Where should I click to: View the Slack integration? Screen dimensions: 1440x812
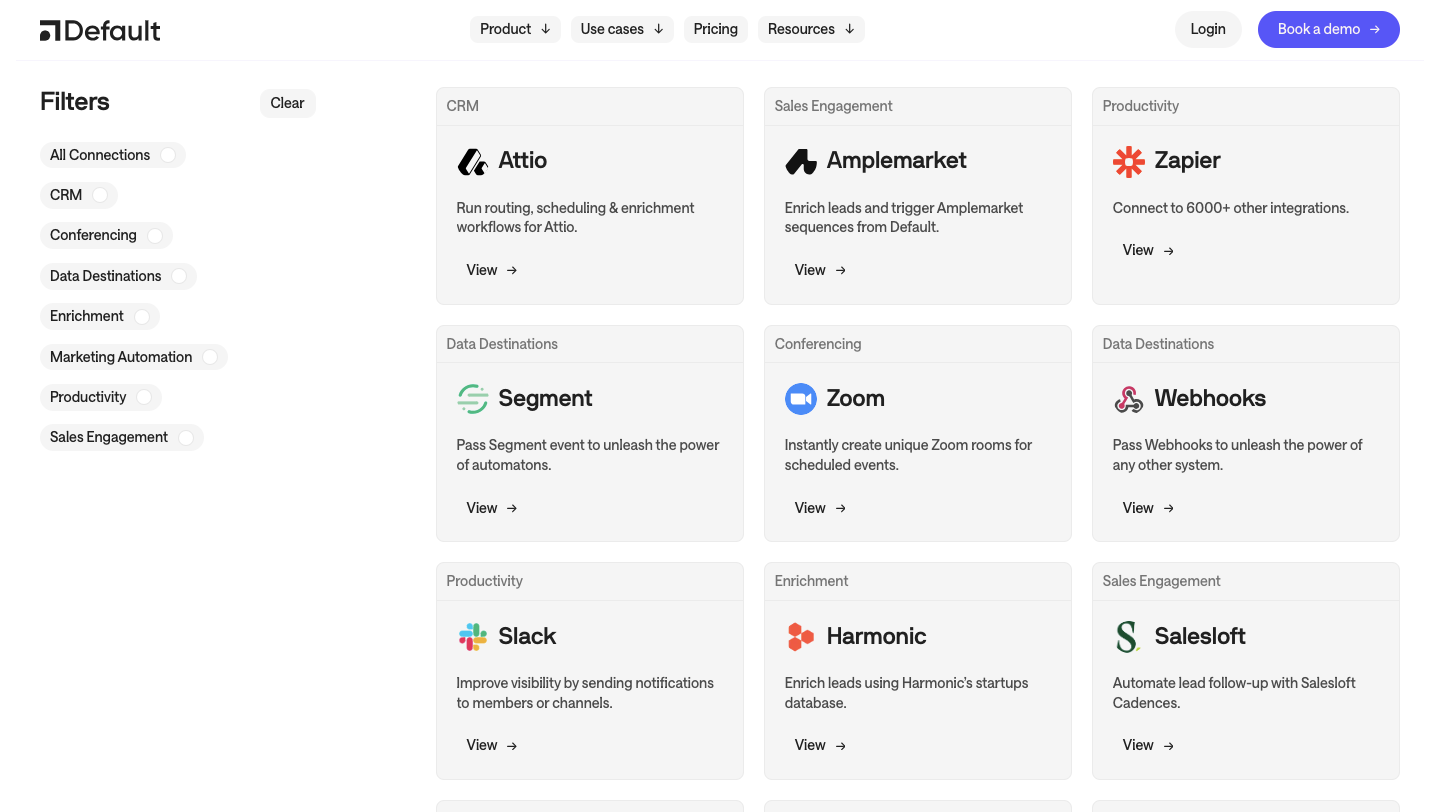(492, 746)
